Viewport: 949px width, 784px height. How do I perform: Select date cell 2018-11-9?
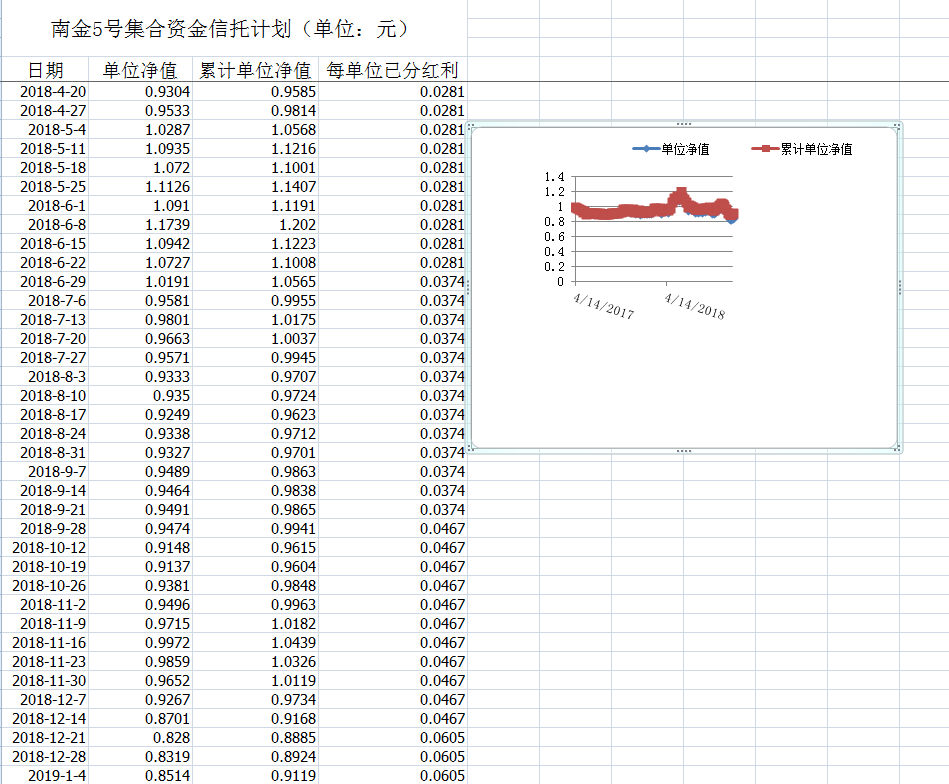coord(45,624)
